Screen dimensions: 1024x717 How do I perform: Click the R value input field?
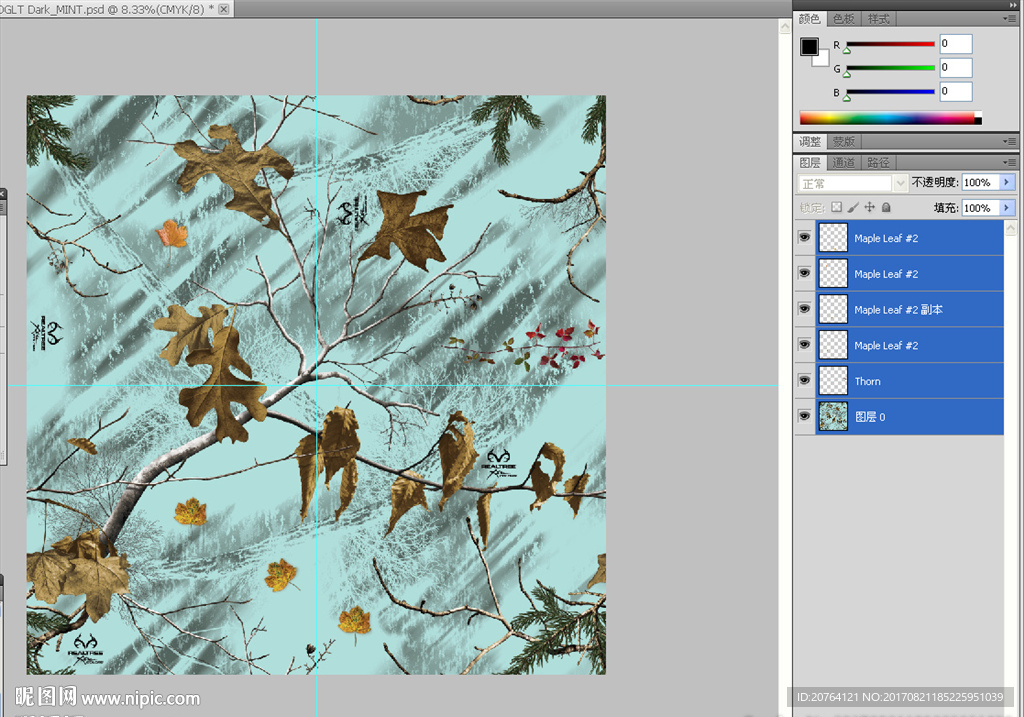[955, 44]
